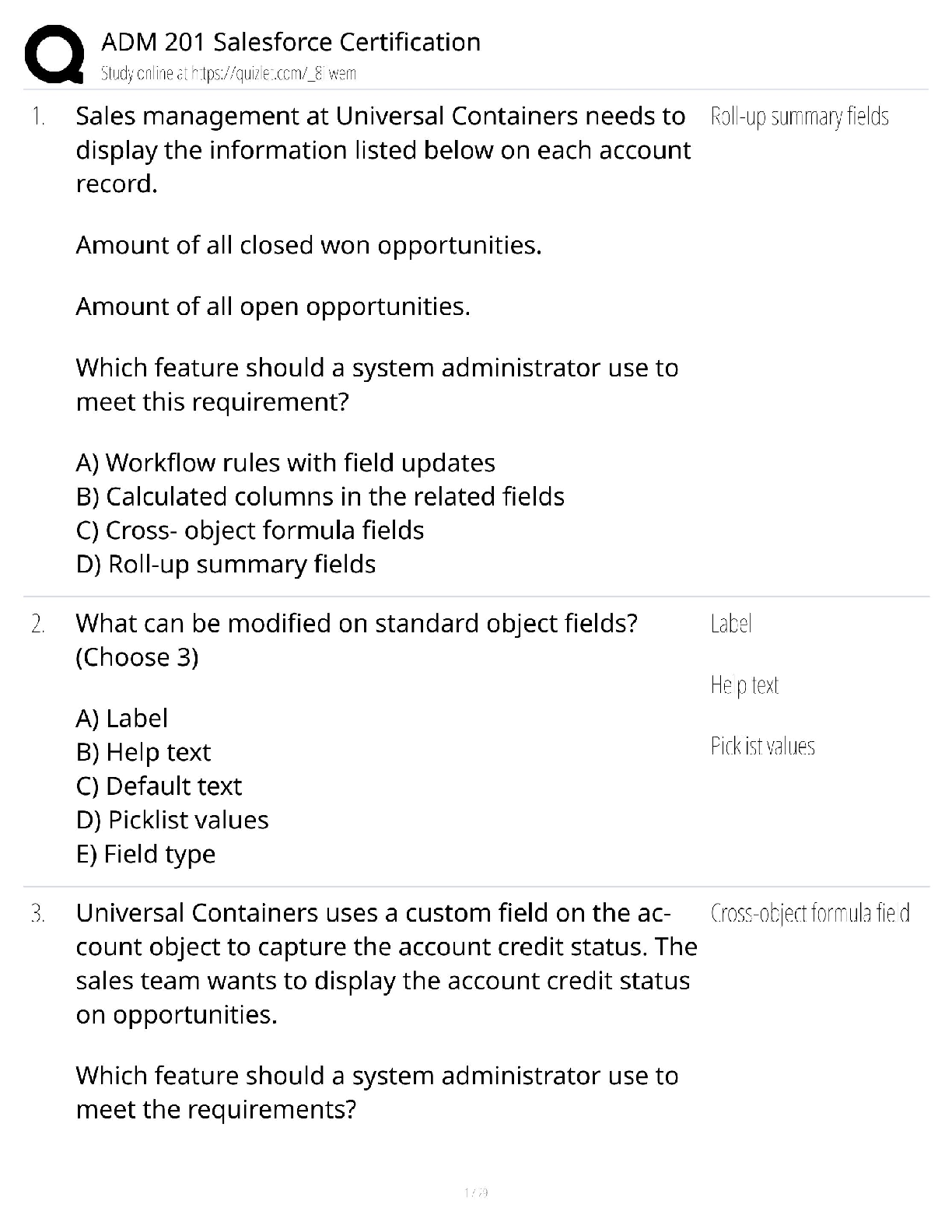
Task: Click the question number 3 marker
Action: point(38,913)
